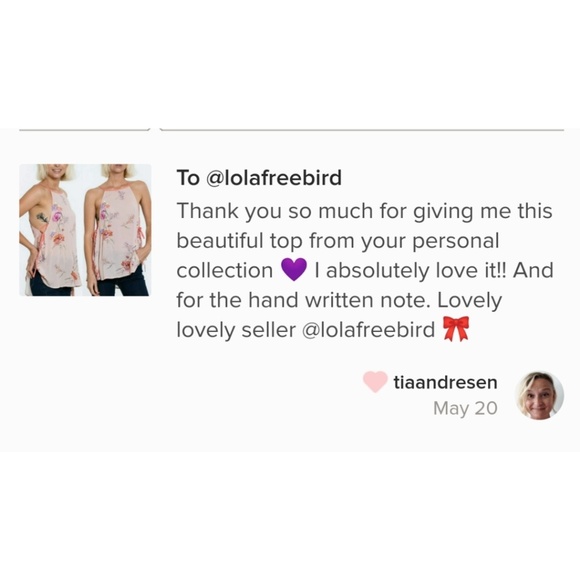Click the word 'collection' before the purple heart
580x579 pixels.
(x=225, y=270)
